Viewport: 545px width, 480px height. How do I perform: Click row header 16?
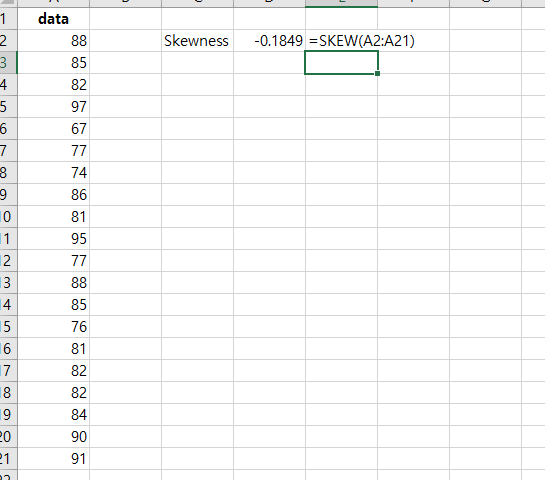coord(8,349)
